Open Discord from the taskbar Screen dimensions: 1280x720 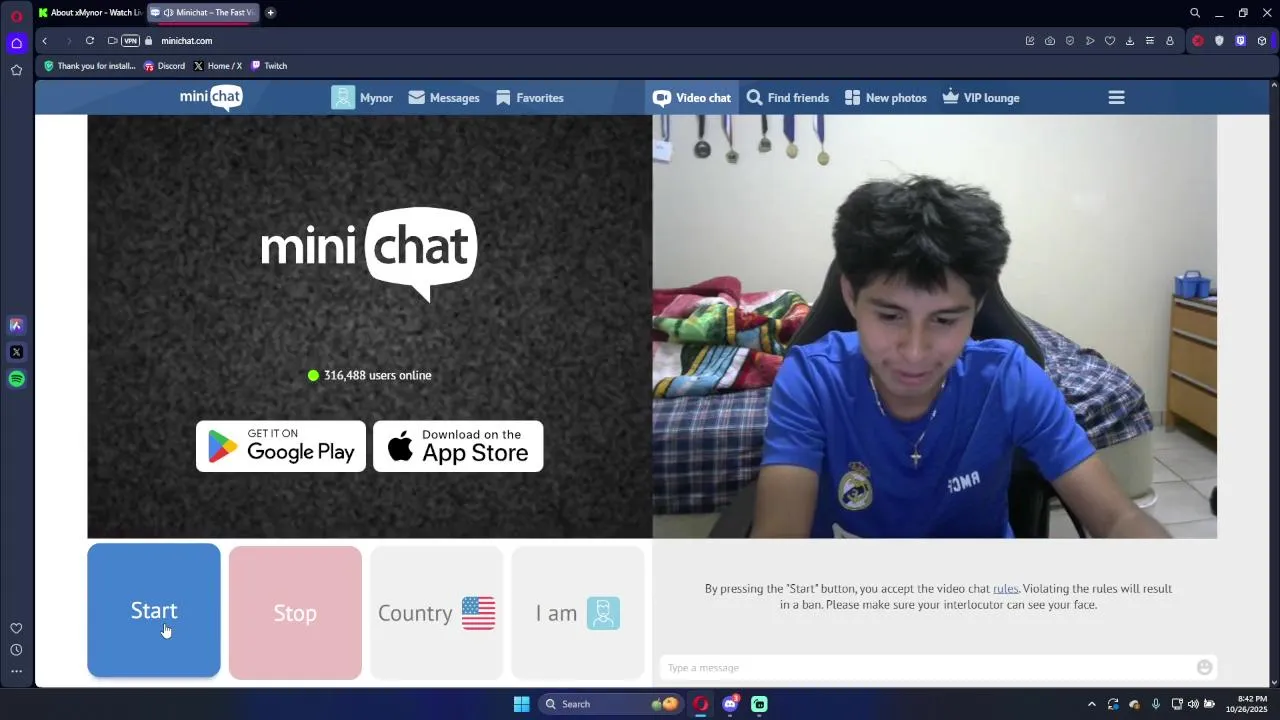[730, 704]
